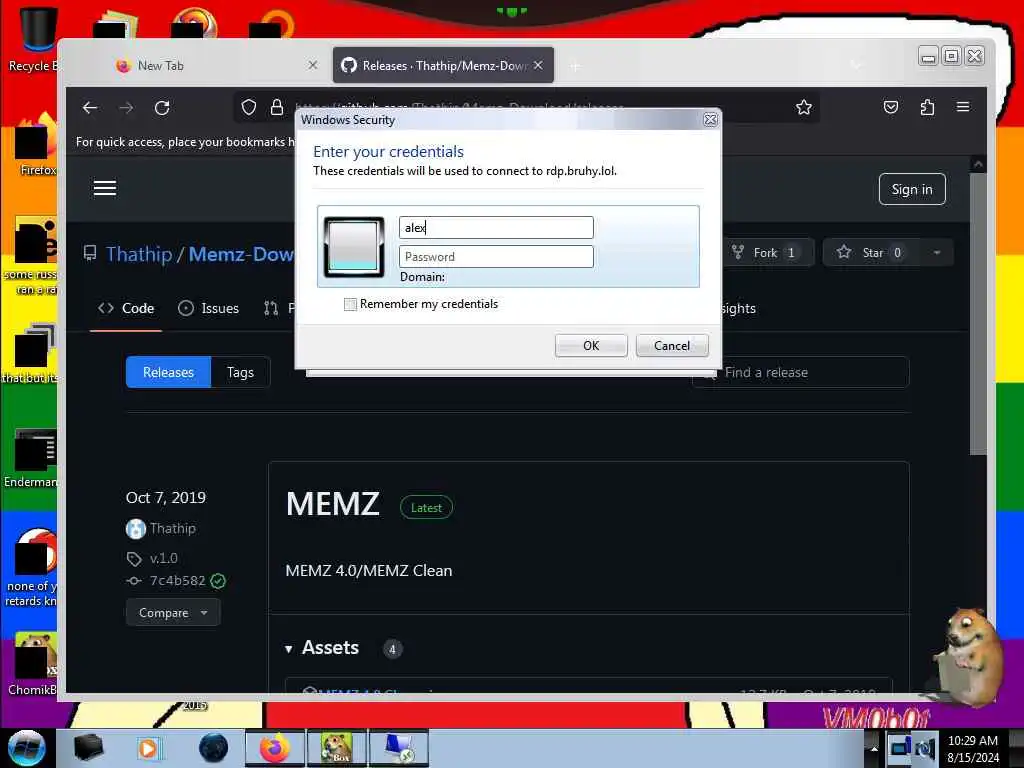Reload the page with the refresh icon
Viewport: 1024px width, 768px height.
point(162,108)
